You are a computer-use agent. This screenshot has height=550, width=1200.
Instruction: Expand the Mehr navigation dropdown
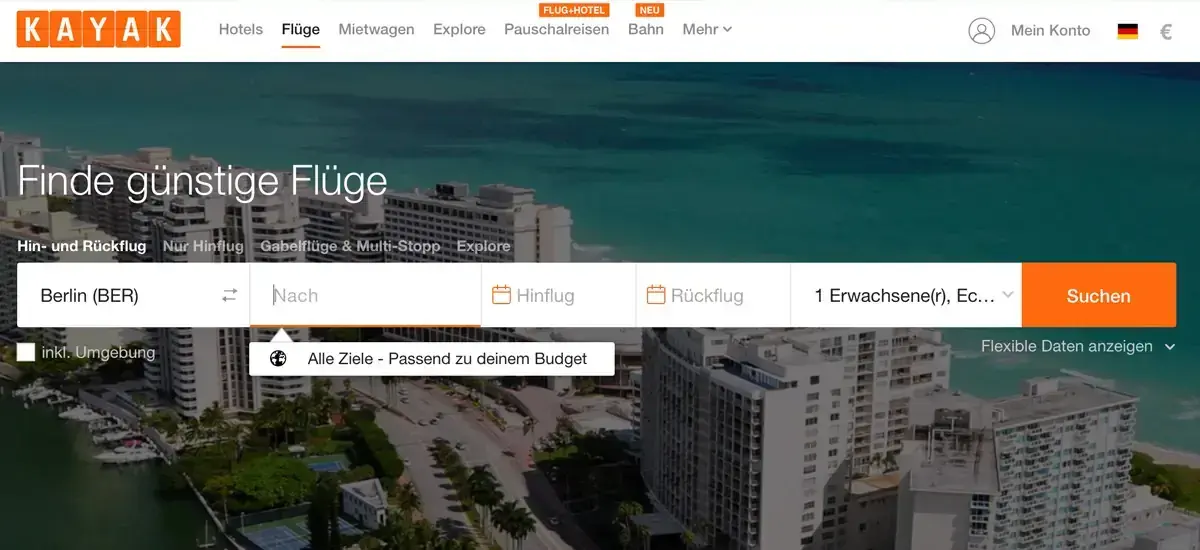707,29
